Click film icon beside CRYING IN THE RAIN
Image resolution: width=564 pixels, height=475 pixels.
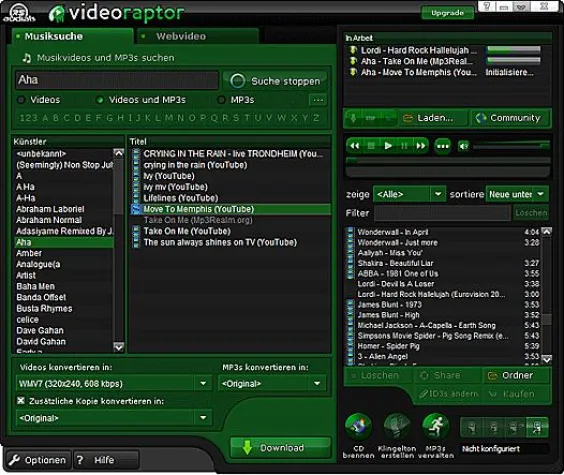(x=136, y=154)
